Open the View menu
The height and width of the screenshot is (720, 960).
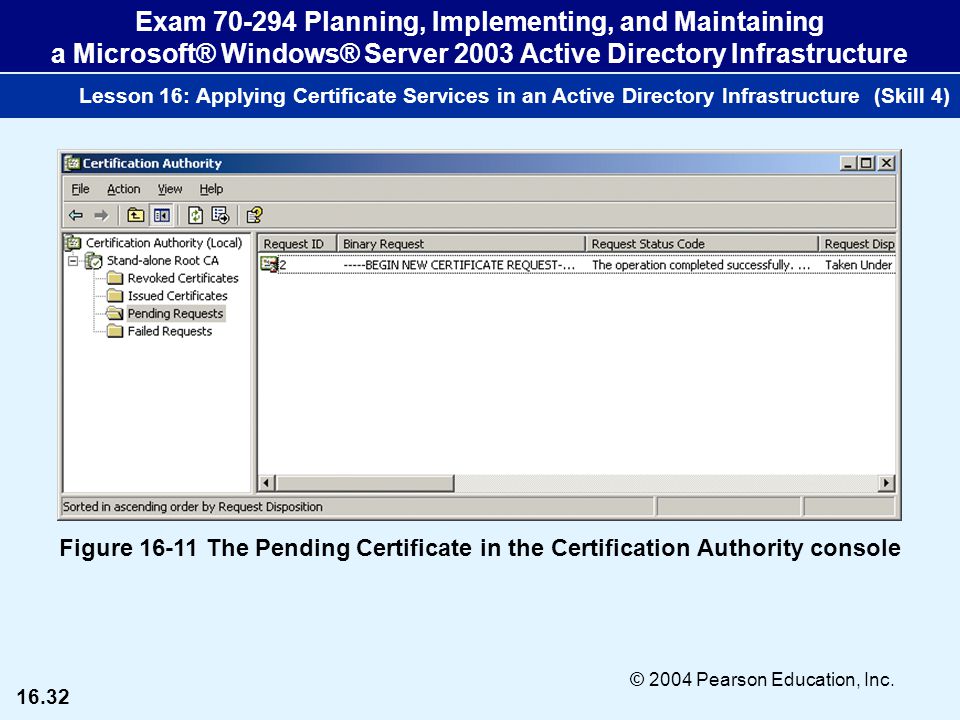[170, 189]
